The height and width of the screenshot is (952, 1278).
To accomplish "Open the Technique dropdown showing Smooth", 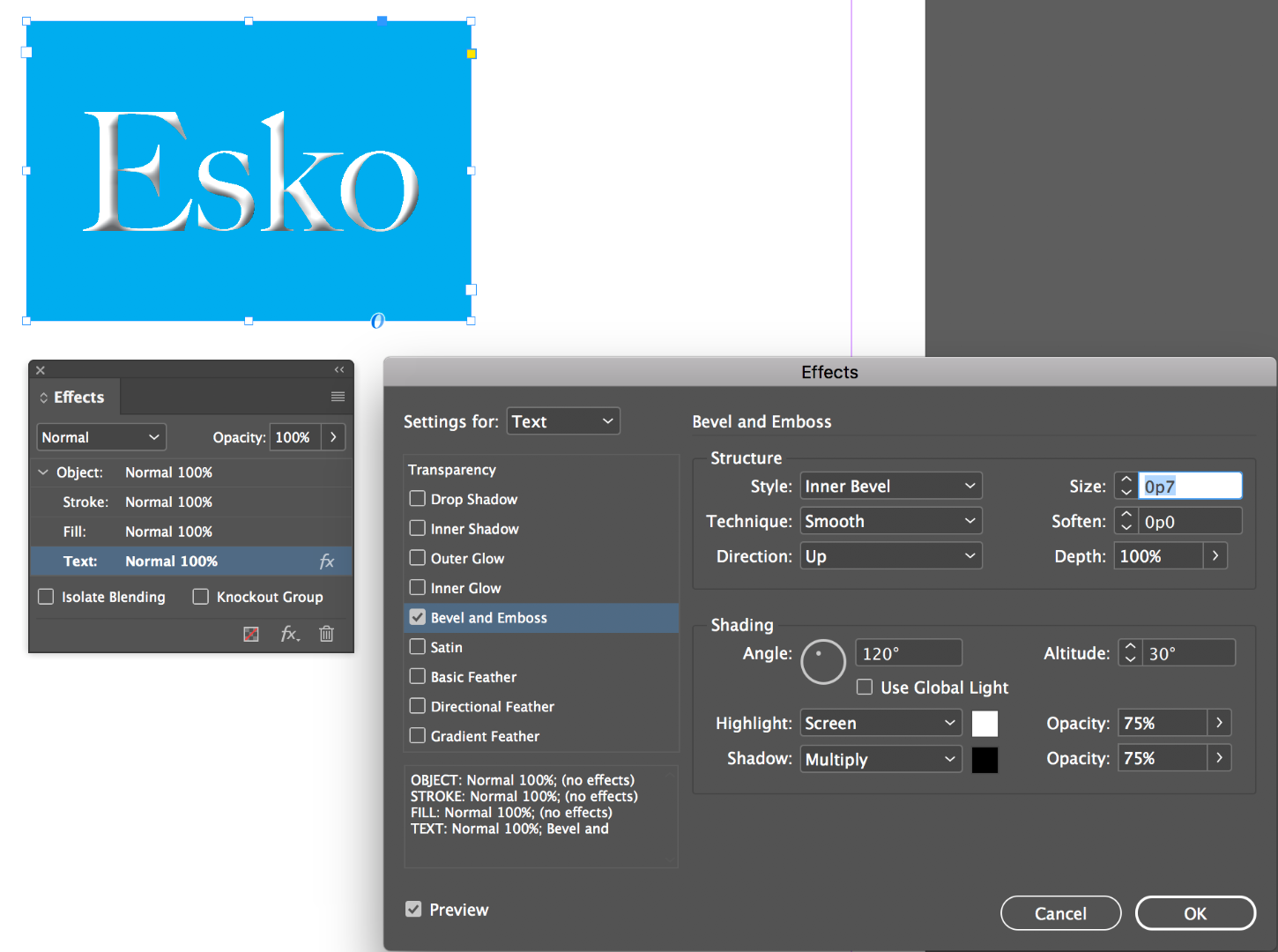I will click(x=891, y=521).
